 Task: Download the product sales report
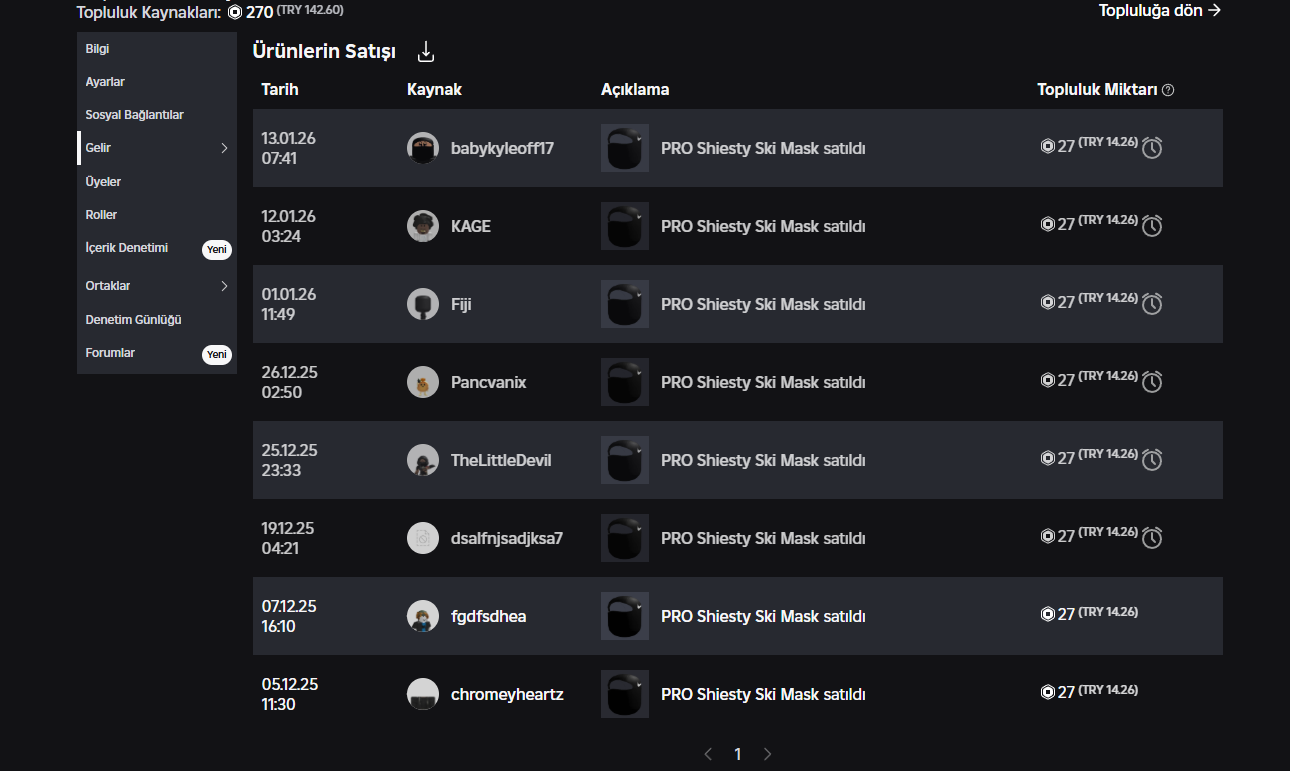coord(426,51)
